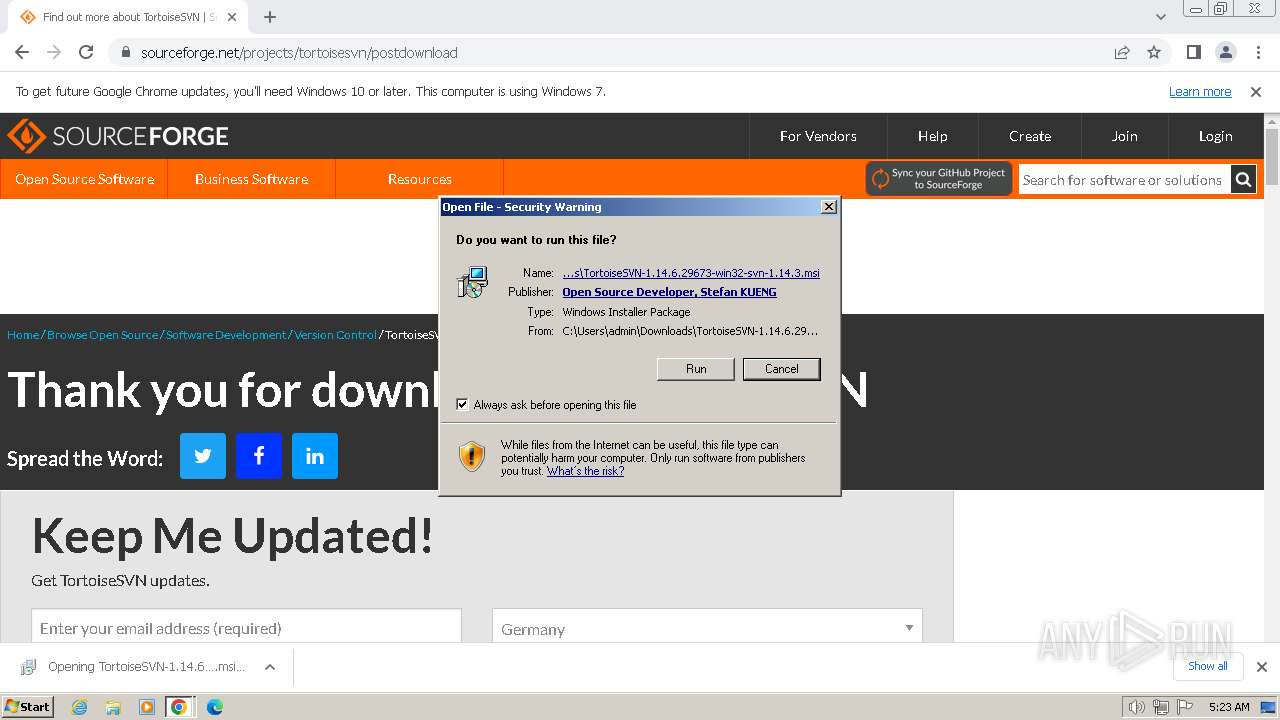Click Run in the security warning
The image size is (1280, 720).
(696, 369)
